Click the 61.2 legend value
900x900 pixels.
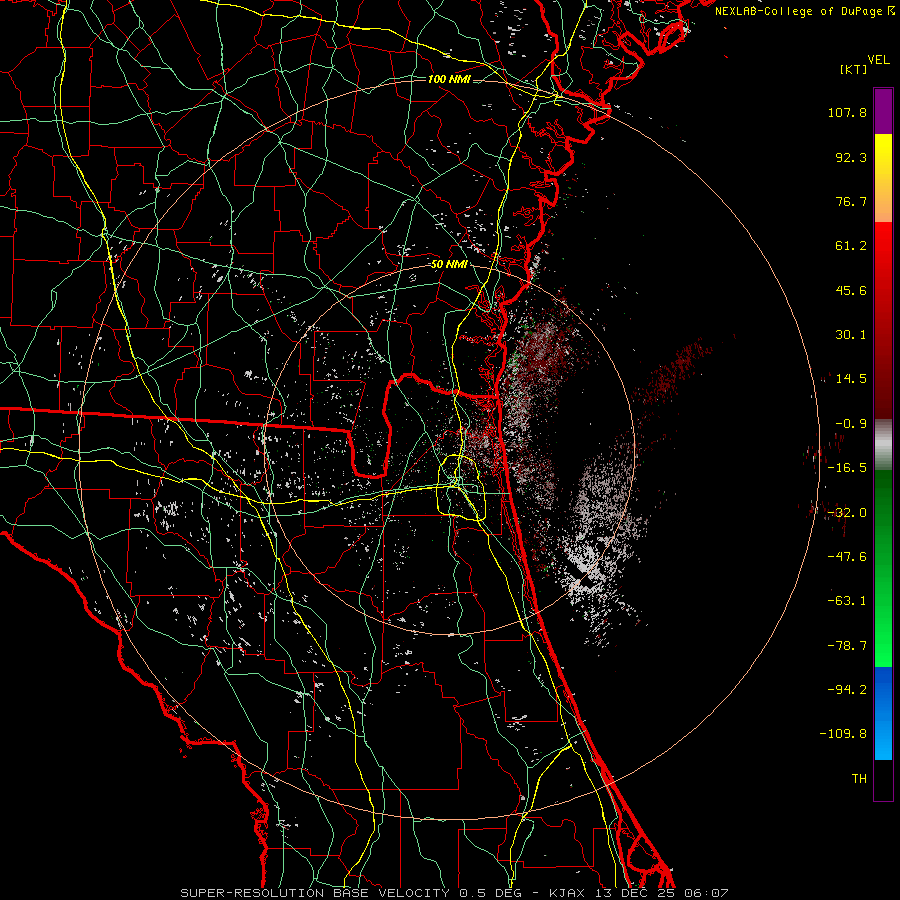(x=851, y=246)
